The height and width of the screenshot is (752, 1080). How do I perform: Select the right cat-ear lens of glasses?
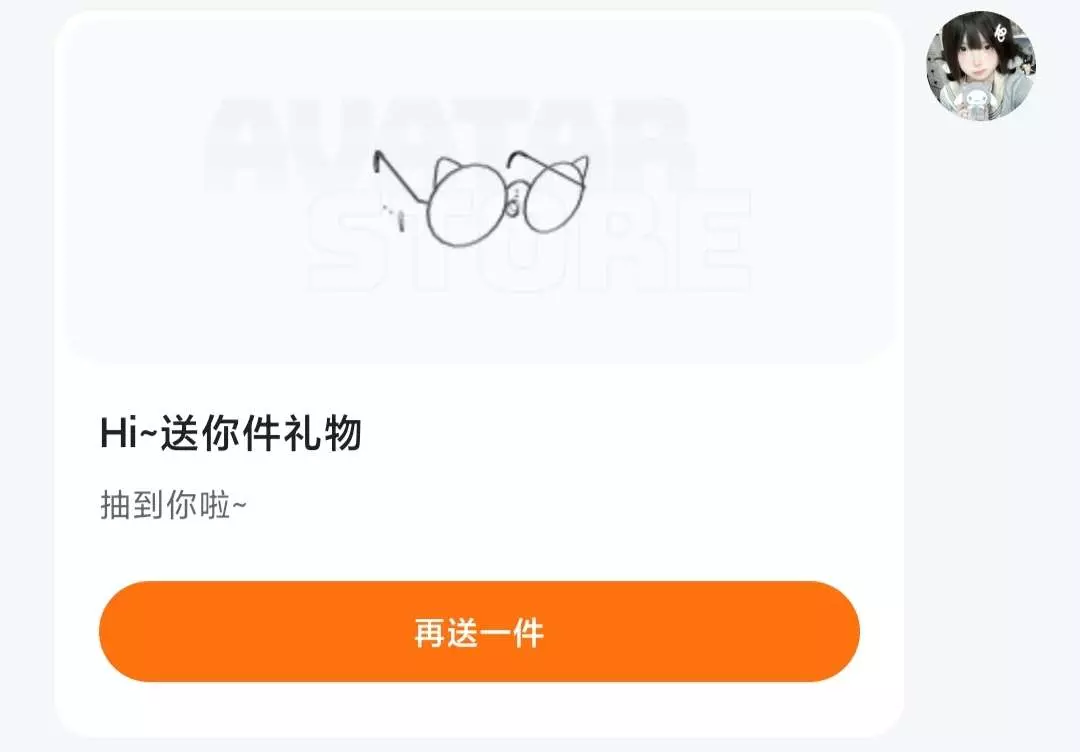(557, 194)
